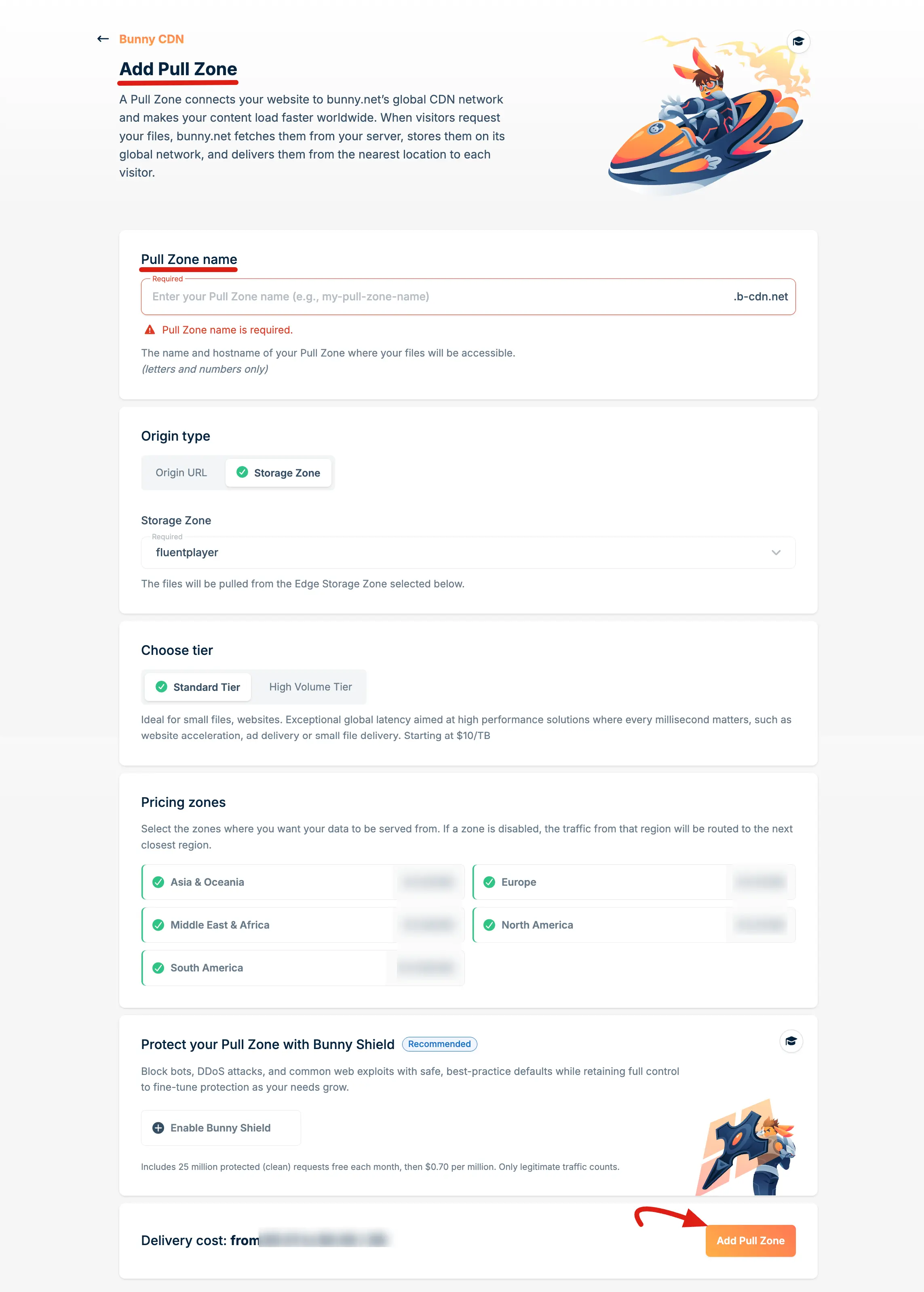The width and height of the screenshot is (924, 1292).
Task: Click the '.b-cdn.net' hostname suffix
Action: (761, 296)
